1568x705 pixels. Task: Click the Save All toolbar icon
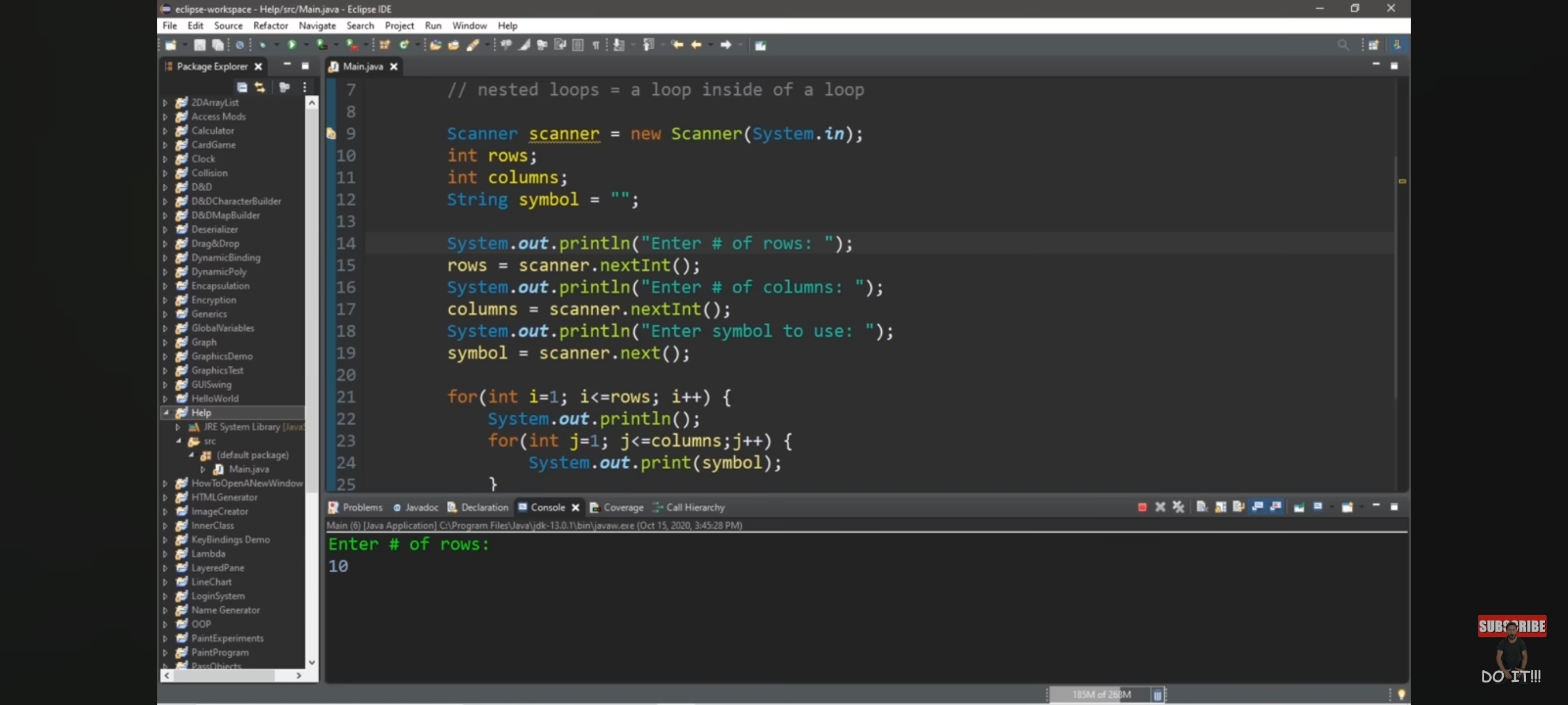tap(217, 45)
